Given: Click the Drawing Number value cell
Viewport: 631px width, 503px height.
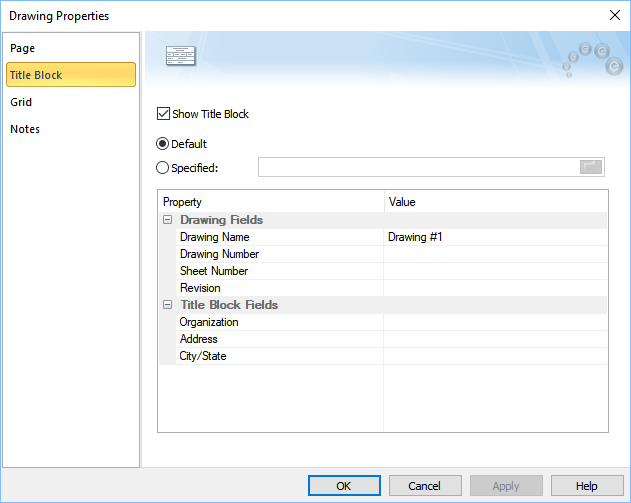Looking at the screenshot, I should [x=495, y=254].
